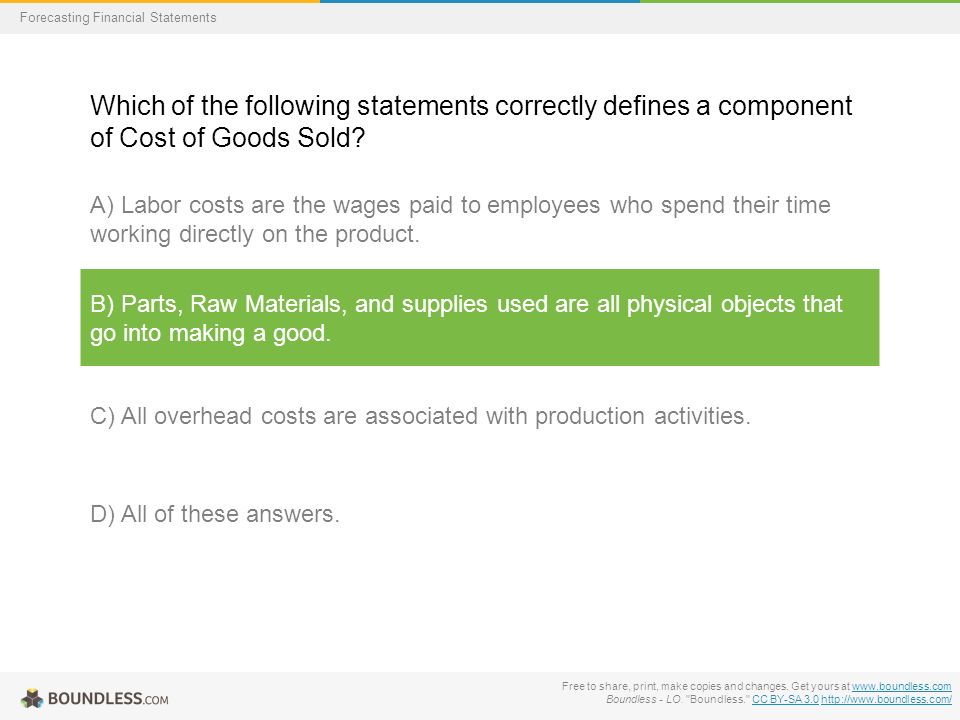Select answer A about labor costs
This screenshot has width=960, height=720.
point(460,219)
